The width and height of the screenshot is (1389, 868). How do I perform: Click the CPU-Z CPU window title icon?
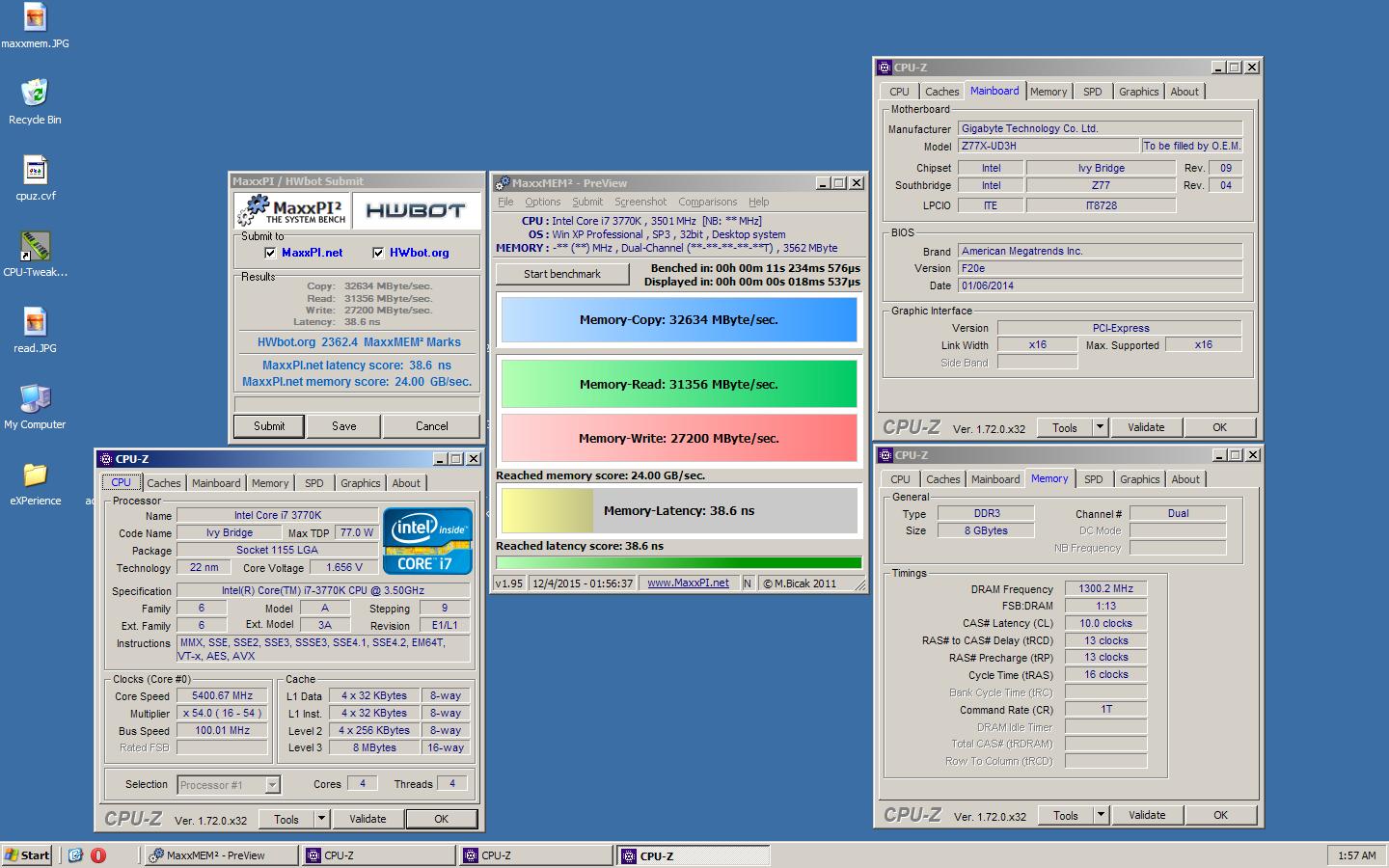[x=105, y=459]
